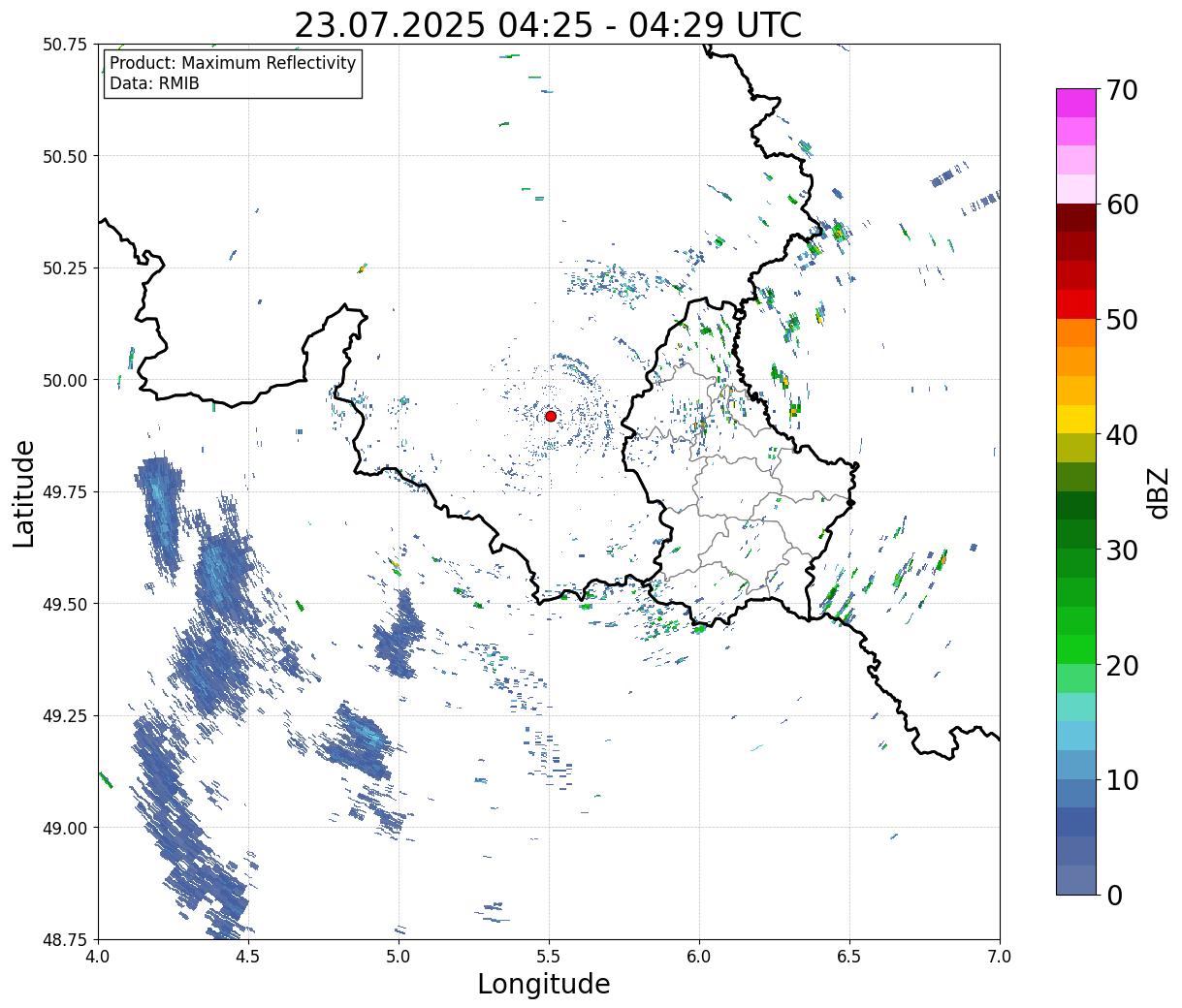Click the colorbar tick label 0
The width and height of the screenshot is (1182, 1008).
(1113, 896)
